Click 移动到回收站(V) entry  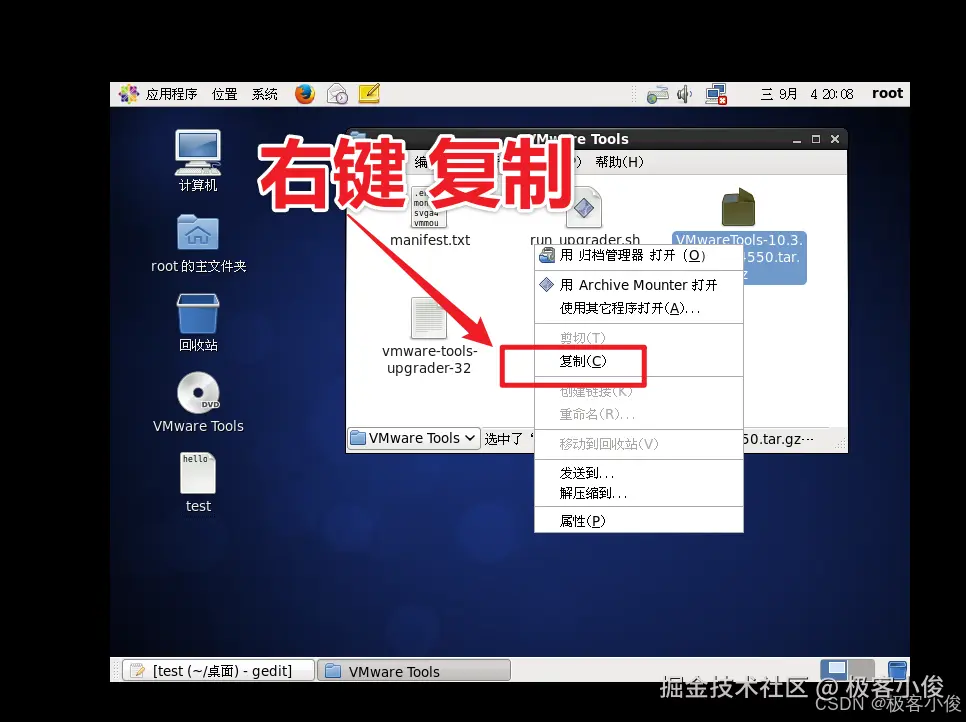tap(638, 444)
